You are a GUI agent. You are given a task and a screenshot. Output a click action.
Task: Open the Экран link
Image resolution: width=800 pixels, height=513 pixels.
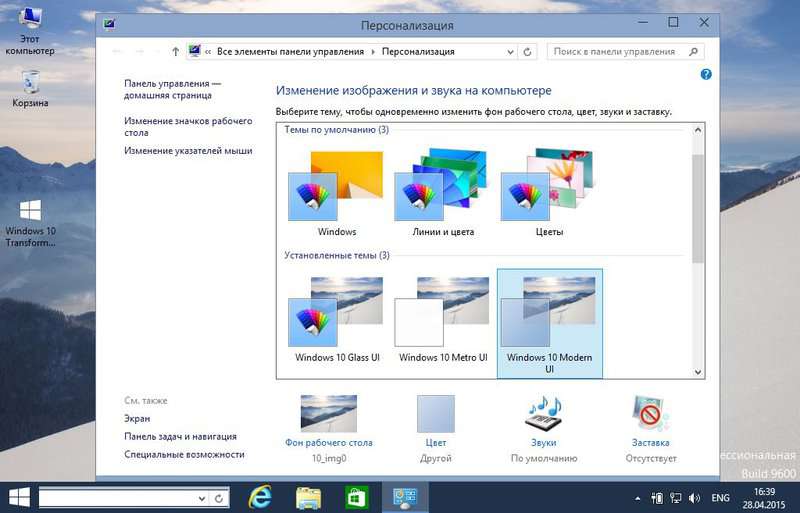click(137, 419)
